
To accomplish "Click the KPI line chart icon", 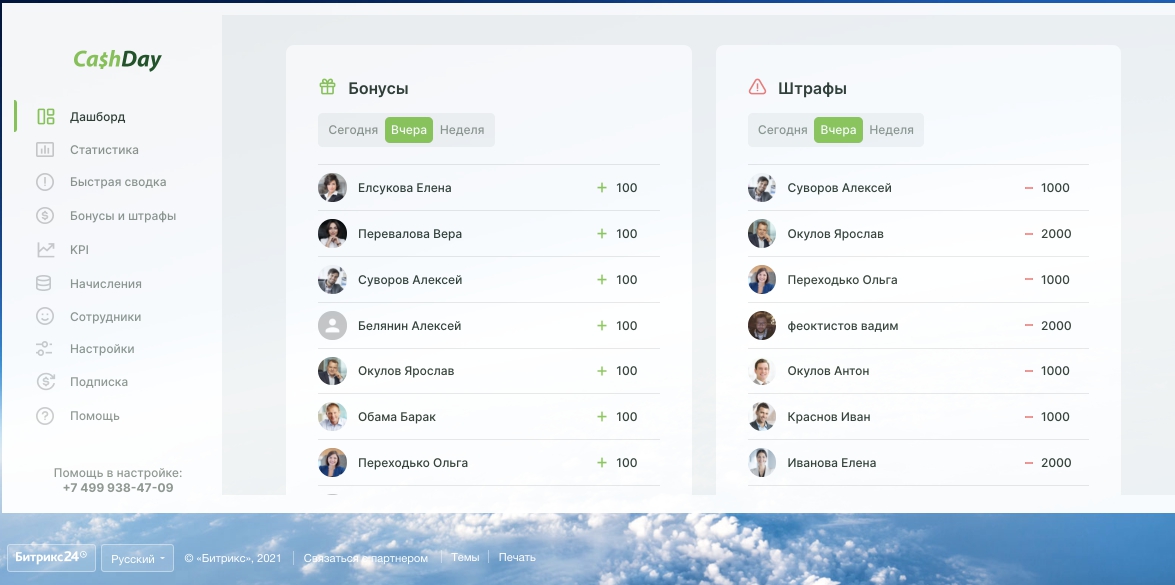I will 45,249.
